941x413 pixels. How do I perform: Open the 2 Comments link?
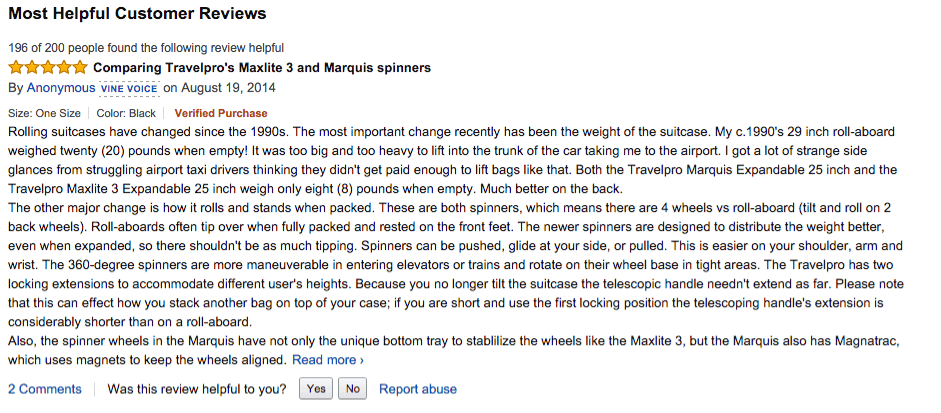44,389
